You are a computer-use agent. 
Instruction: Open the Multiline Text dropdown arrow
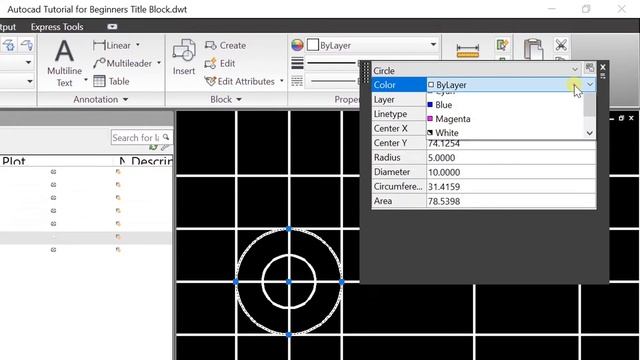[x=86, y=80]
